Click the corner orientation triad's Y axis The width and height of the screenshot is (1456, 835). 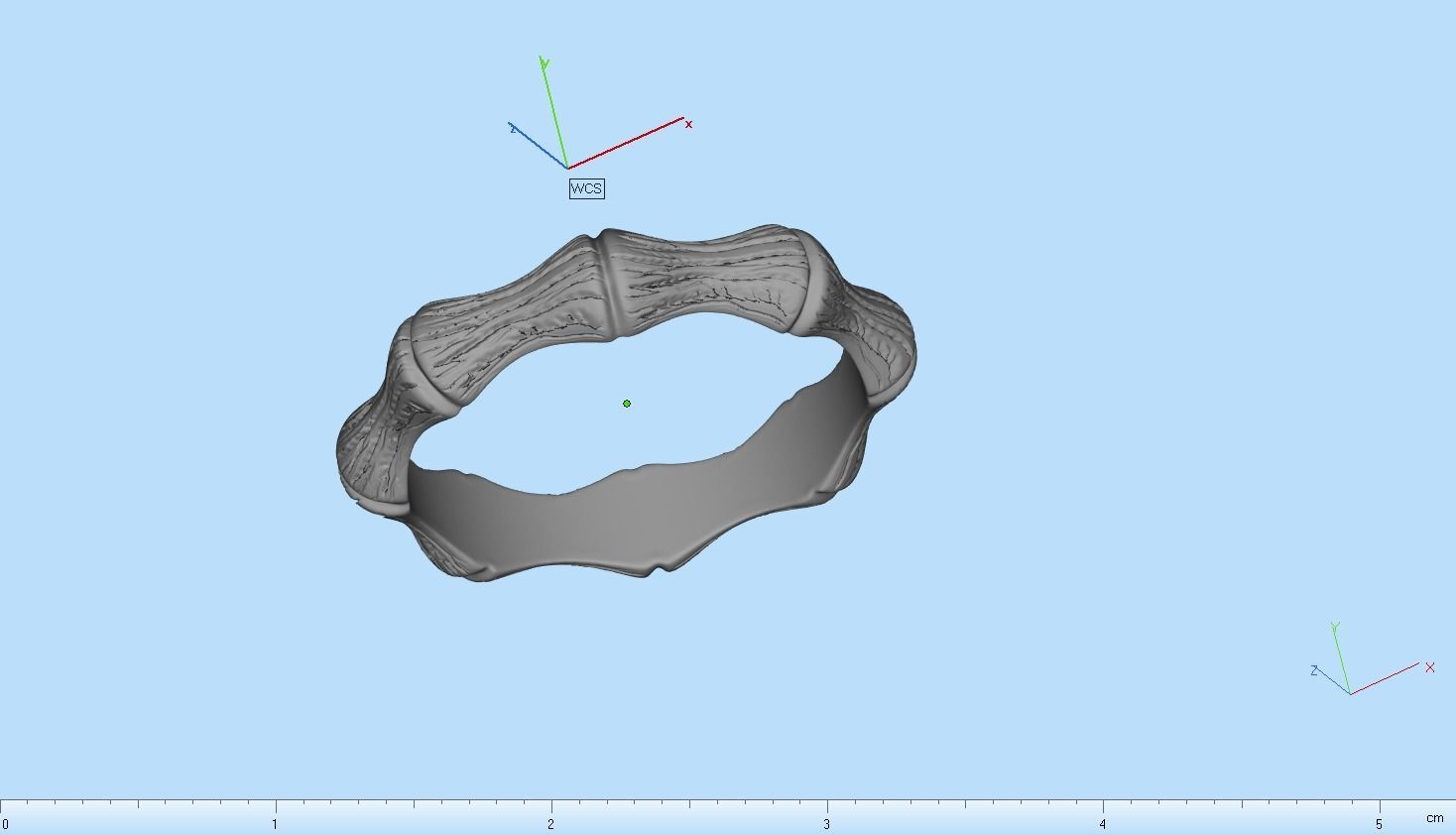(1342, 659)
